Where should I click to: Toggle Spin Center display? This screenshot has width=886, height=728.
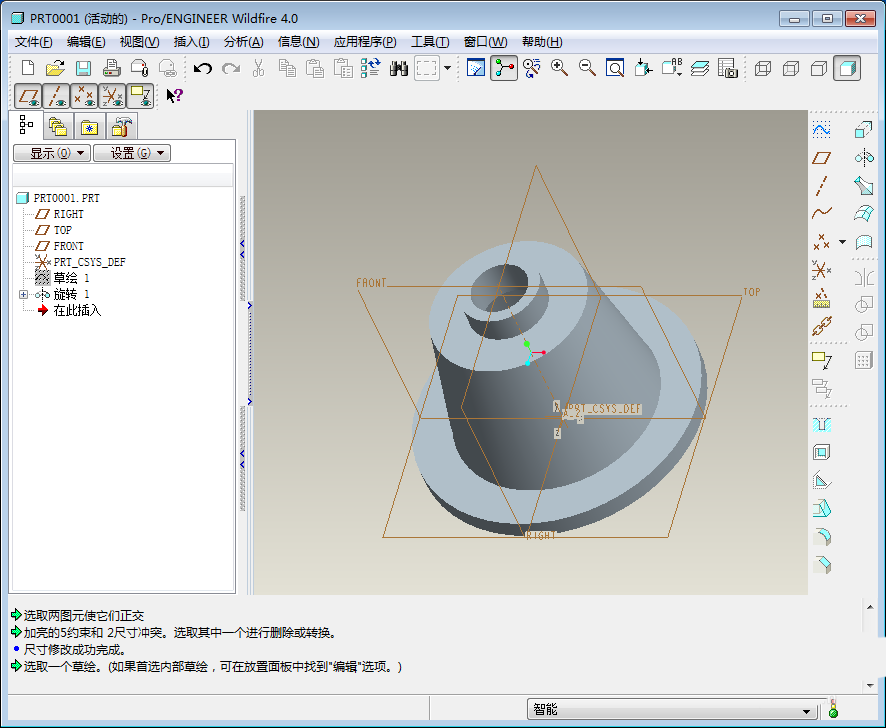[x=504, y=68]
